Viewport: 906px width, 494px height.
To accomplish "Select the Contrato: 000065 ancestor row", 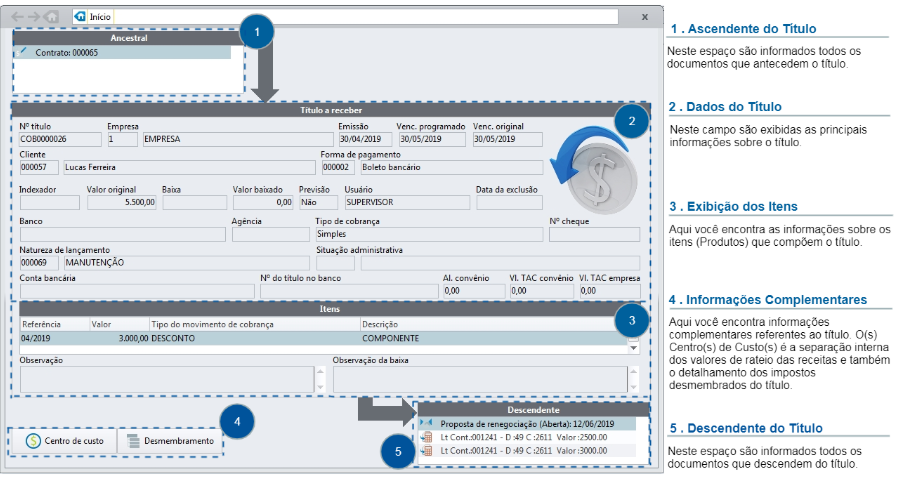I will coord(122,53).
